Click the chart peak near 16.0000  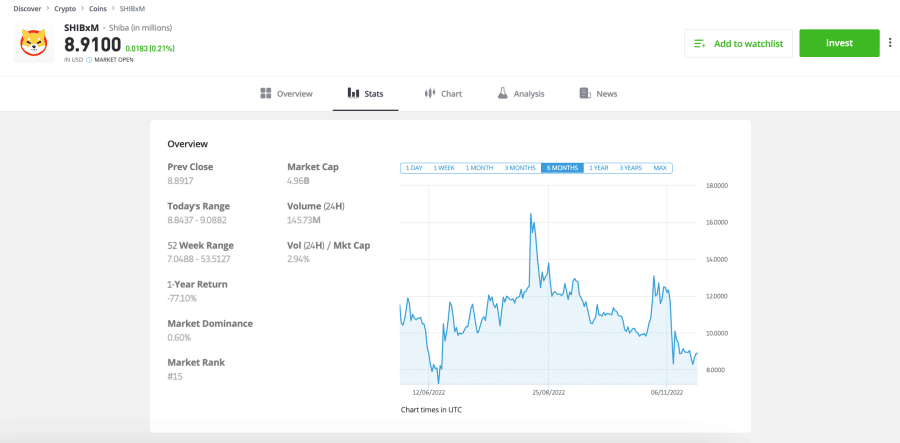tap(531, 213)
